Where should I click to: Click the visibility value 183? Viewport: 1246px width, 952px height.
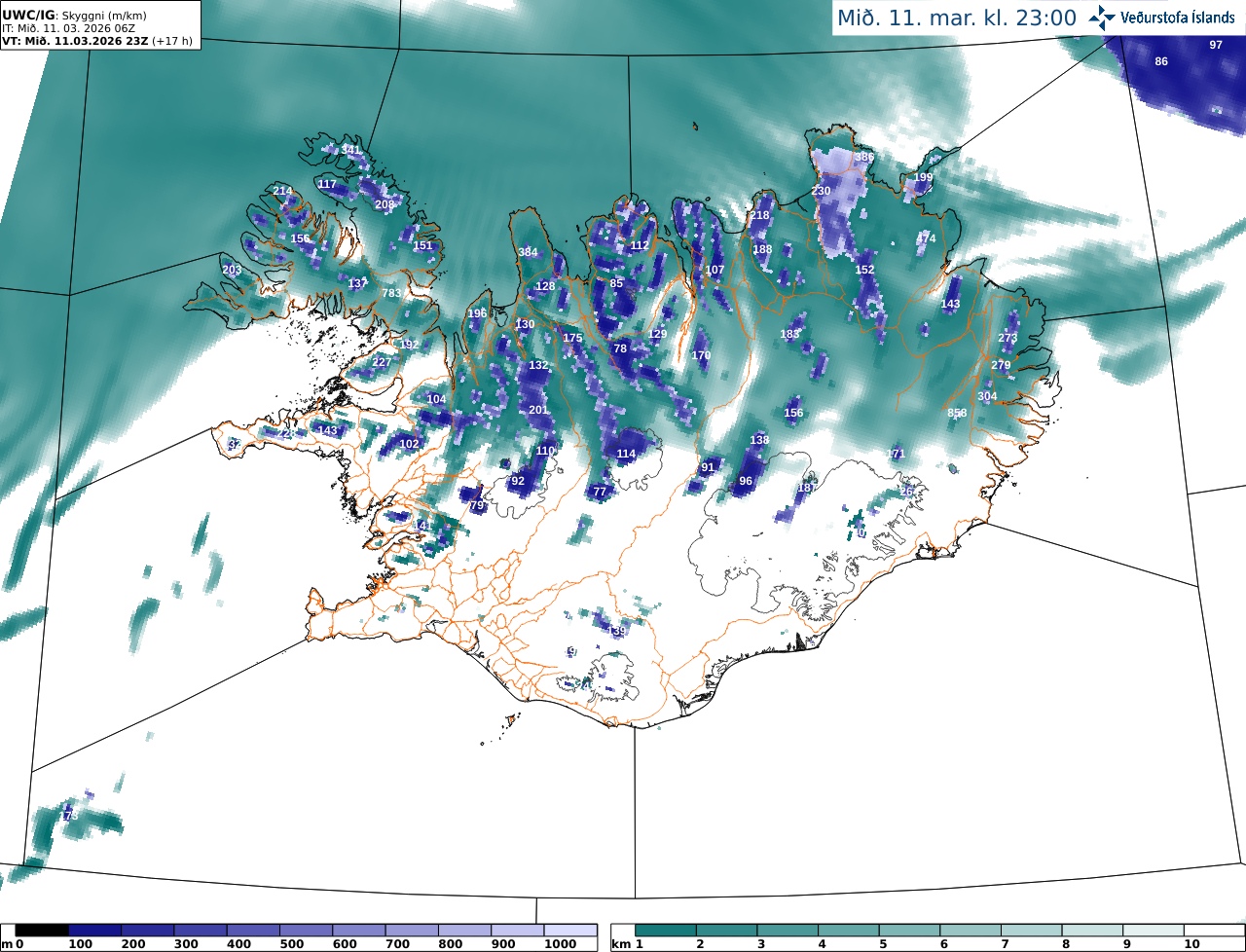click(789, 334)
